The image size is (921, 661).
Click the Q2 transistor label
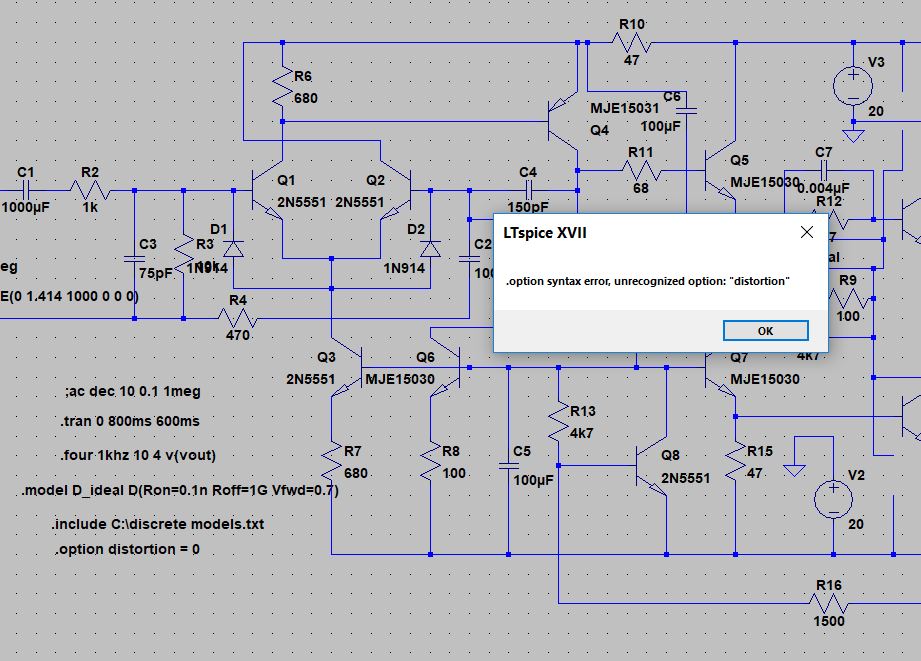click(375, 180)
